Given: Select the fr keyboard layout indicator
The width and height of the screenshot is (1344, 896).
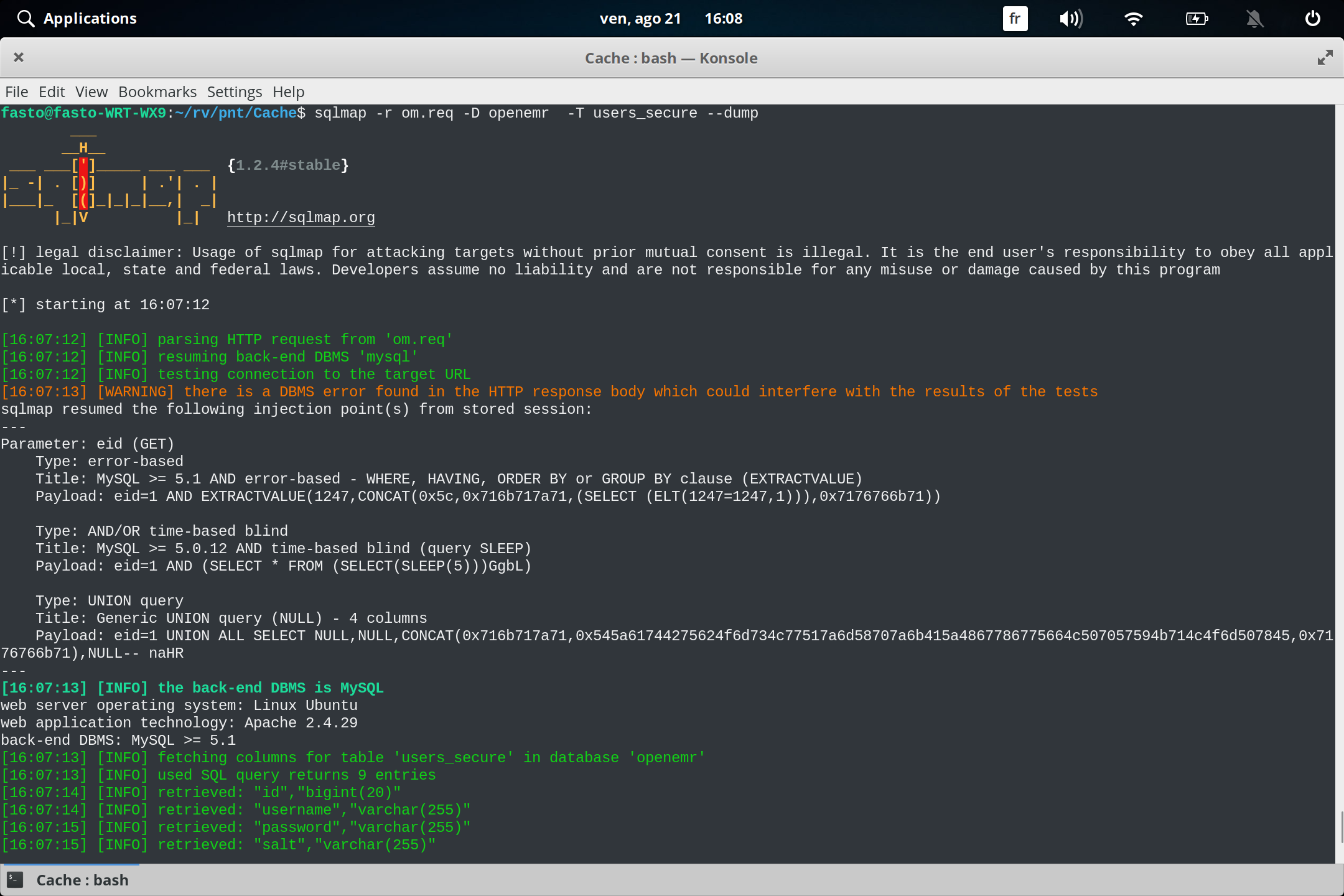Looking at the screenshot, I should coord(1014,19).
